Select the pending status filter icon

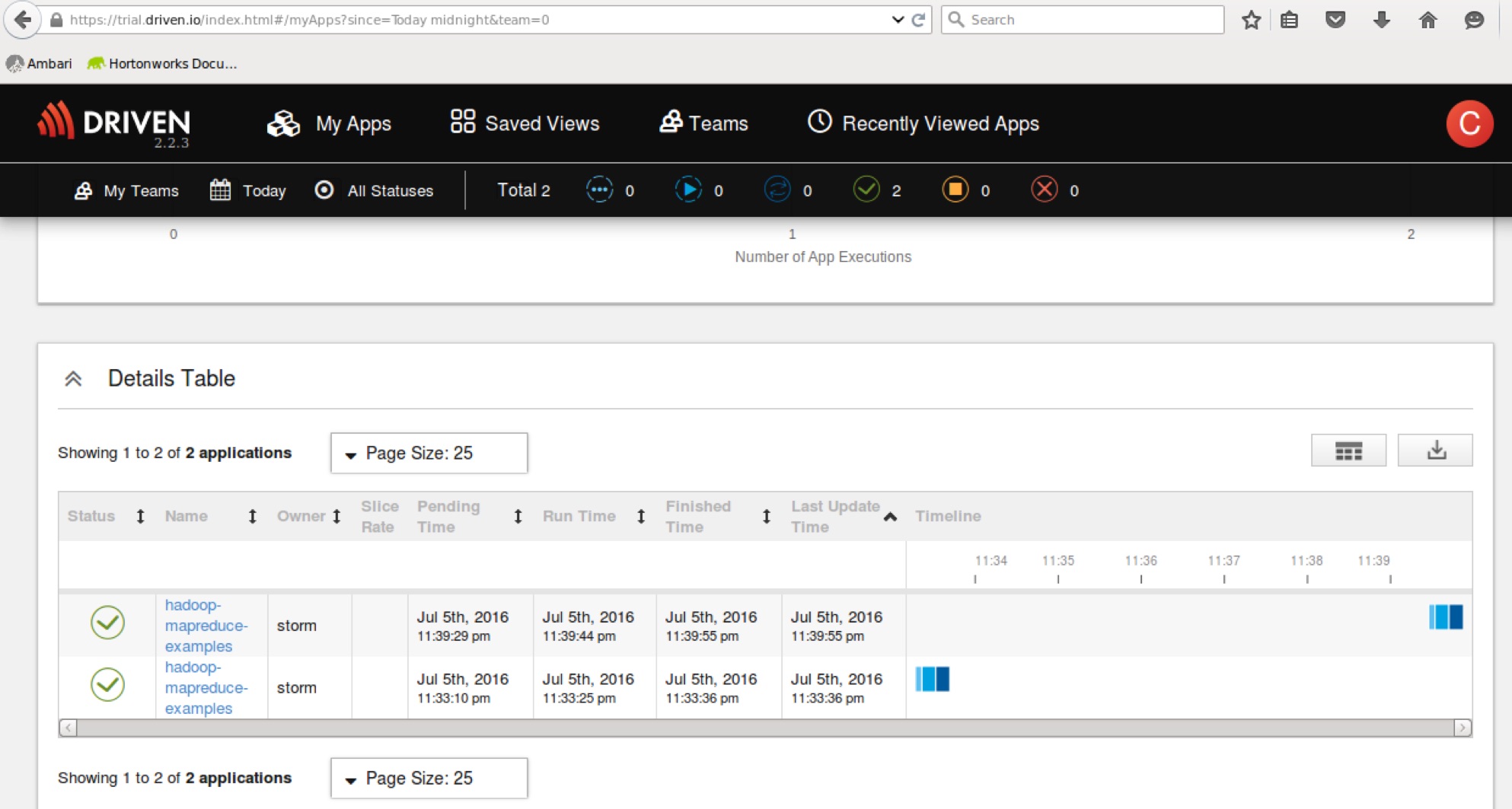tap(601, 190)
